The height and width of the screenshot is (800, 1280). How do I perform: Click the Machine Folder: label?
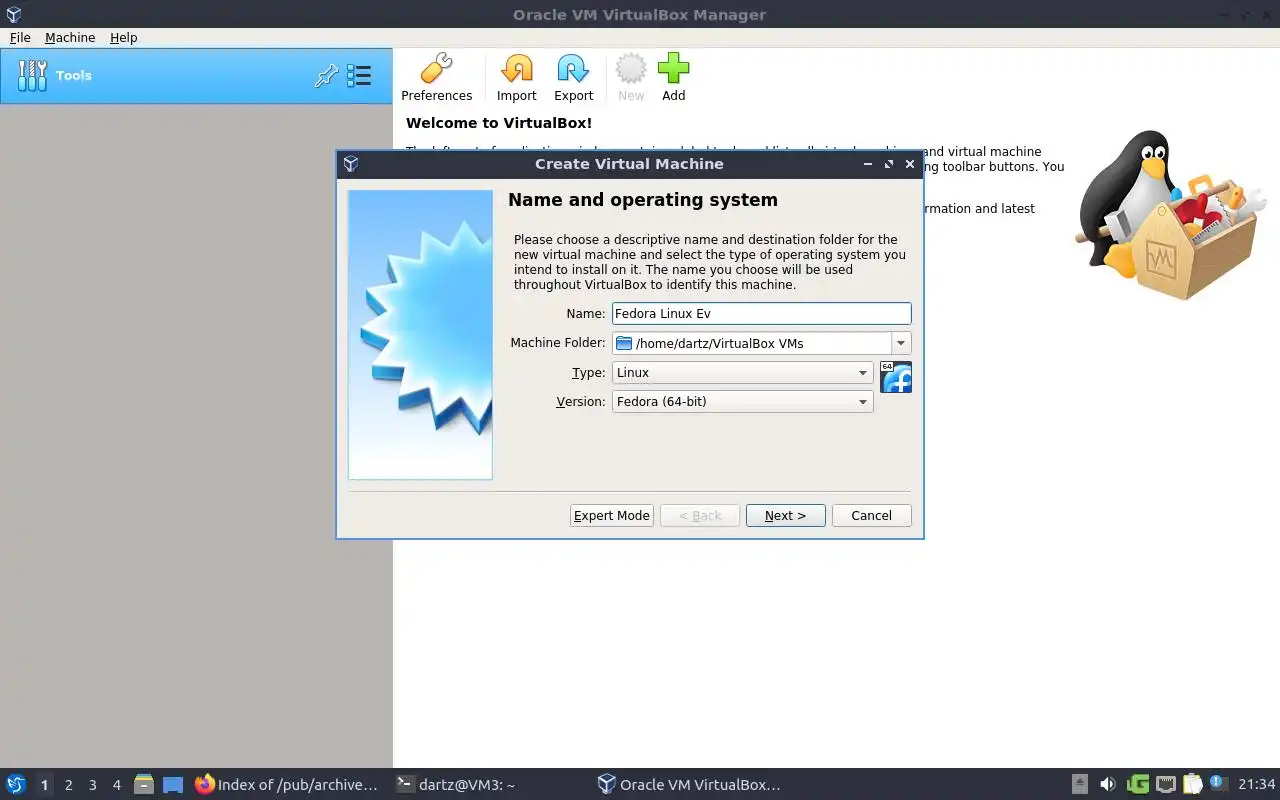pos(558,343)
